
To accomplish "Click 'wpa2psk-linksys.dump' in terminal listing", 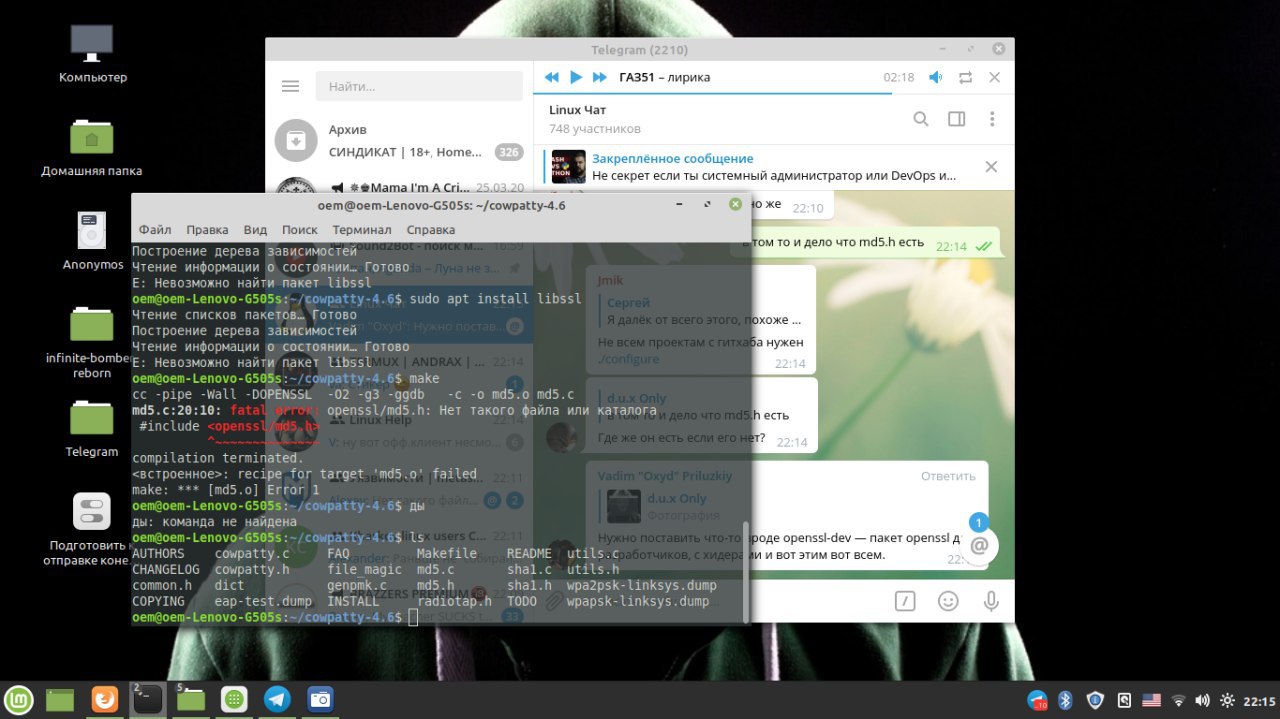I will click(x=642, y=586).
